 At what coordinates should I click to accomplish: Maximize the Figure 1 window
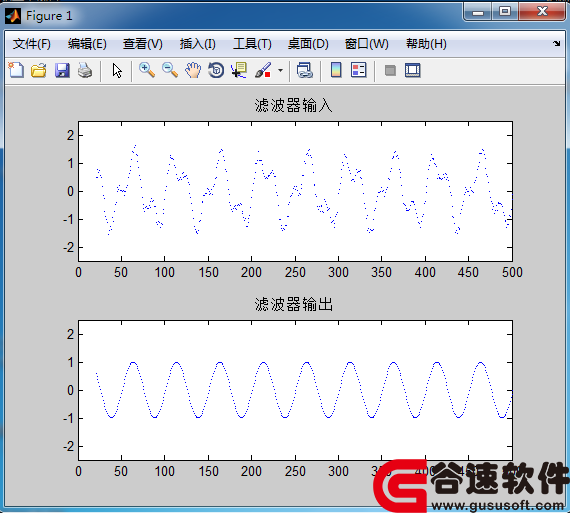(505, 12)
